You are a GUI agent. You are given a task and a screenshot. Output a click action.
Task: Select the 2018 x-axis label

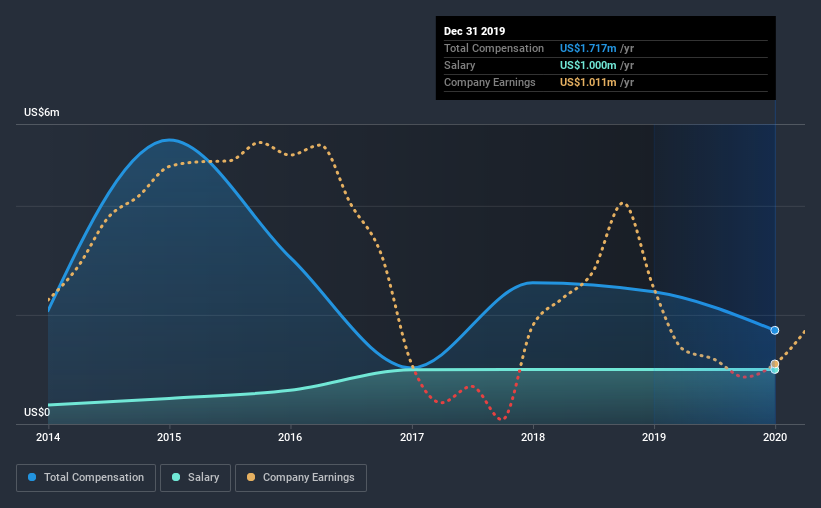533,437
